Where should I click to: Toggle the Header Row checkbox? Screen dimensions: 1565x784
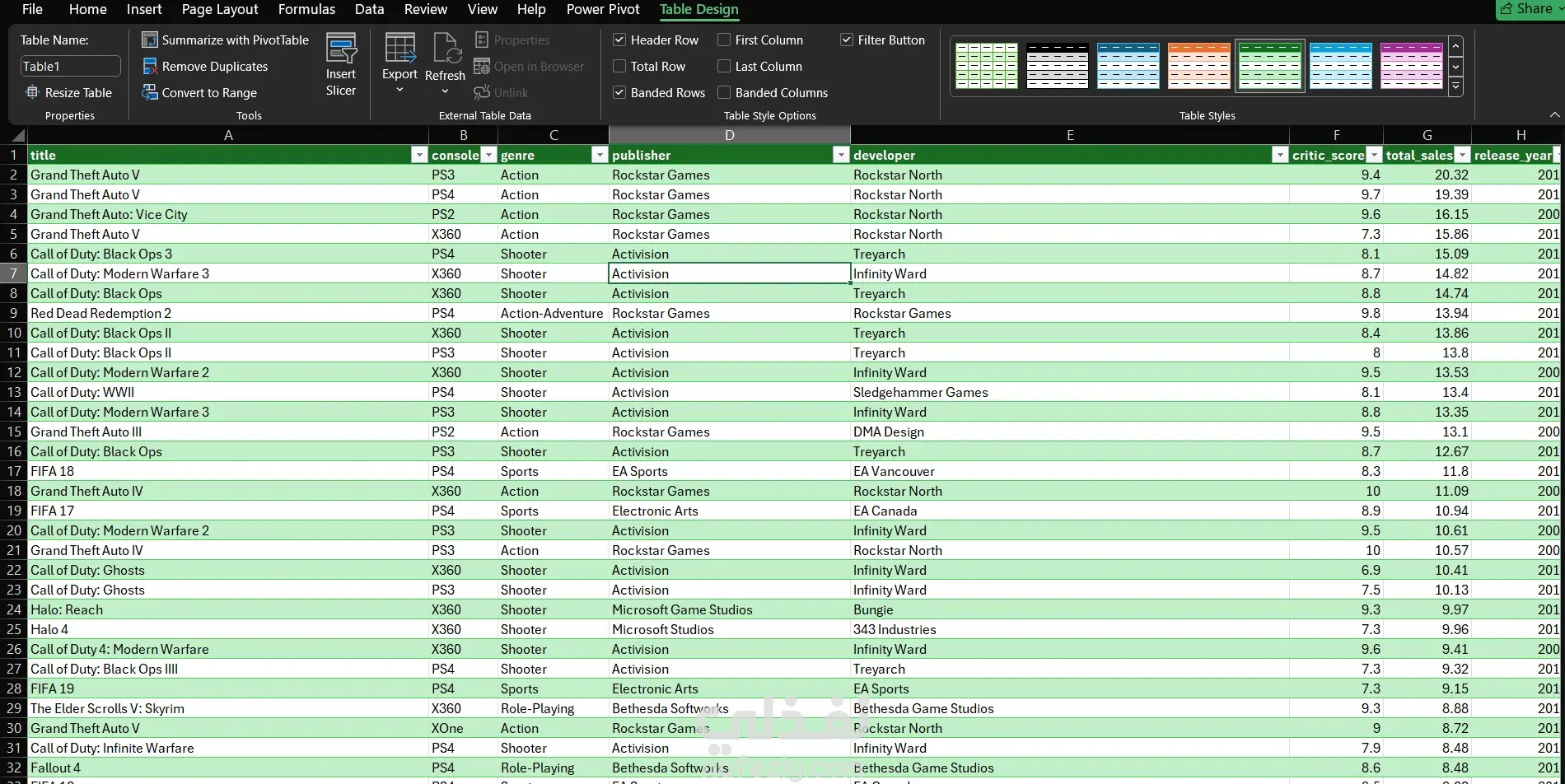(x=619, y=40)
